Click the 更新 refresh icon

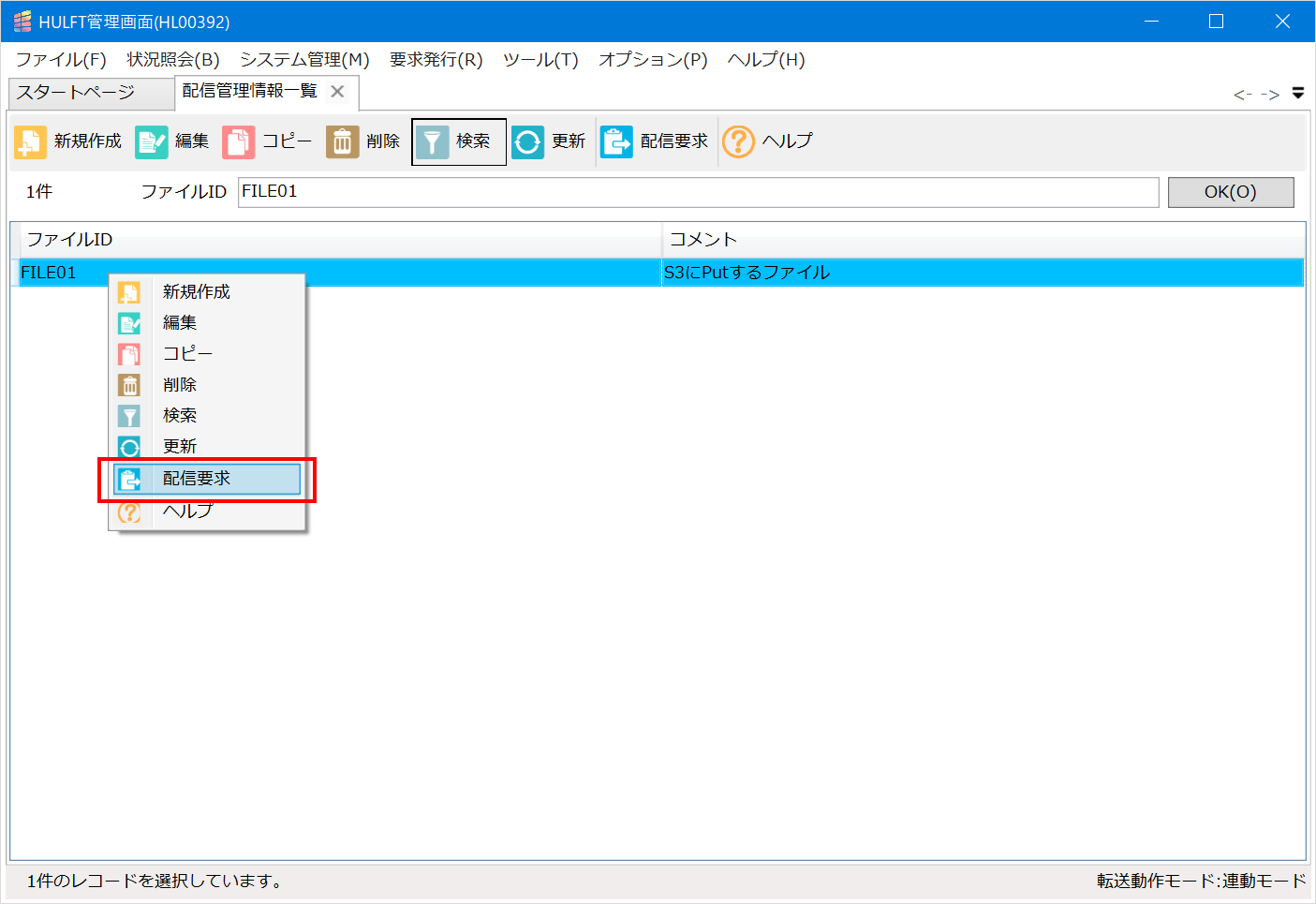coord(527,141)
